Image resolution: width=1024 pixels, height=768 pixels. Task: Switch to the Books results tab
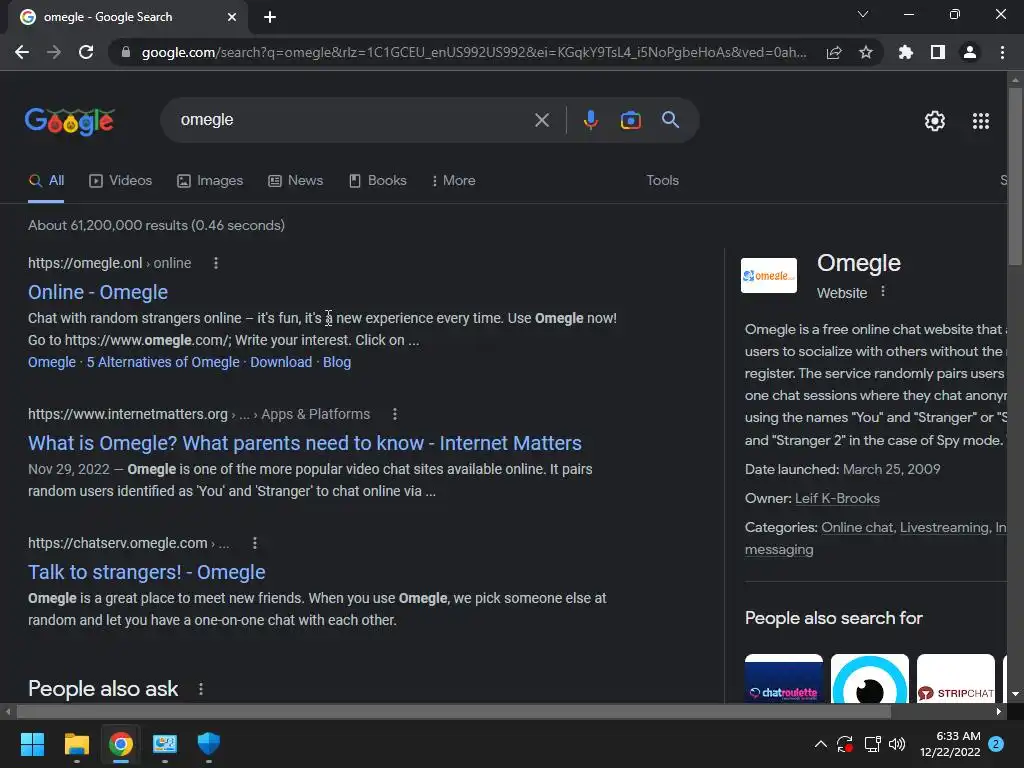(x=377, y=180)
